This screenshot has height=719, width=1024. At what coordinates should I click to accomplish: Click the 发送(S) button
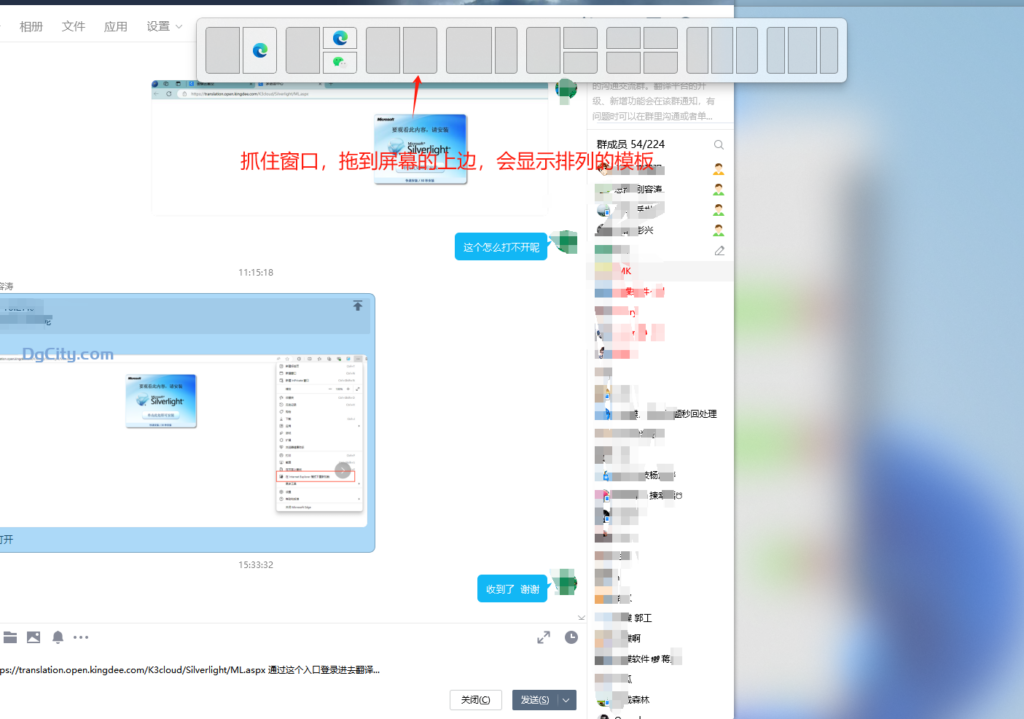click(x=535, y=700)
